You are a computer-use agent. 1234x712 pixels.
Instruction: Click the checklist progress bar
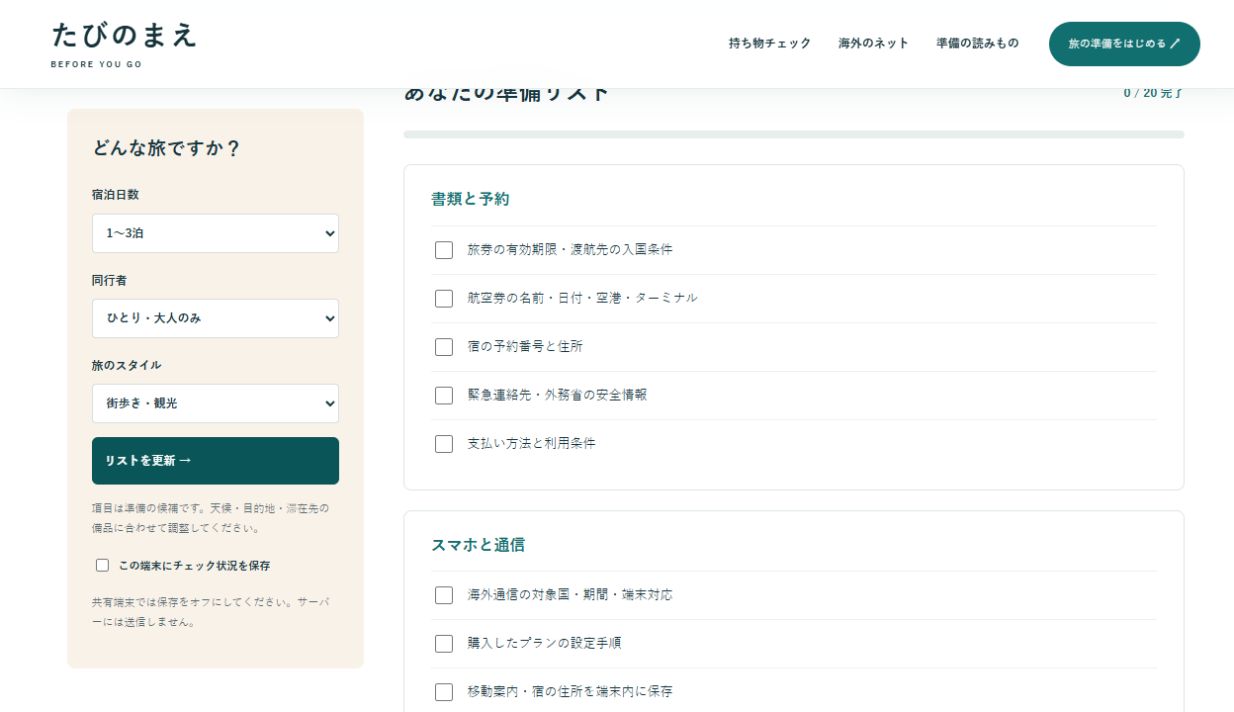coord(794,134)
